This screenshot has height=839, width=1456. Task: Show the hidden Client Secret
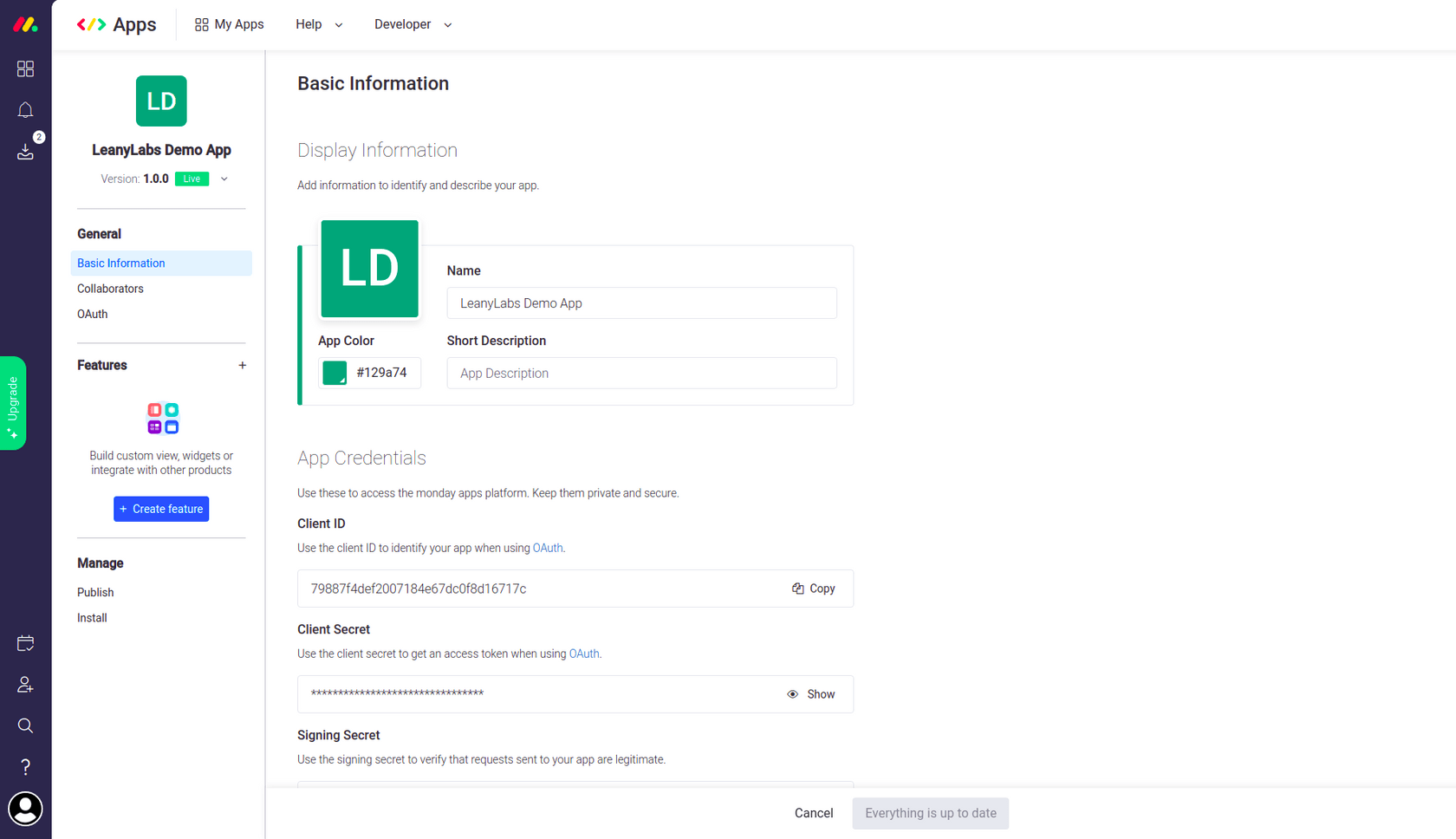tap(811, 693)
